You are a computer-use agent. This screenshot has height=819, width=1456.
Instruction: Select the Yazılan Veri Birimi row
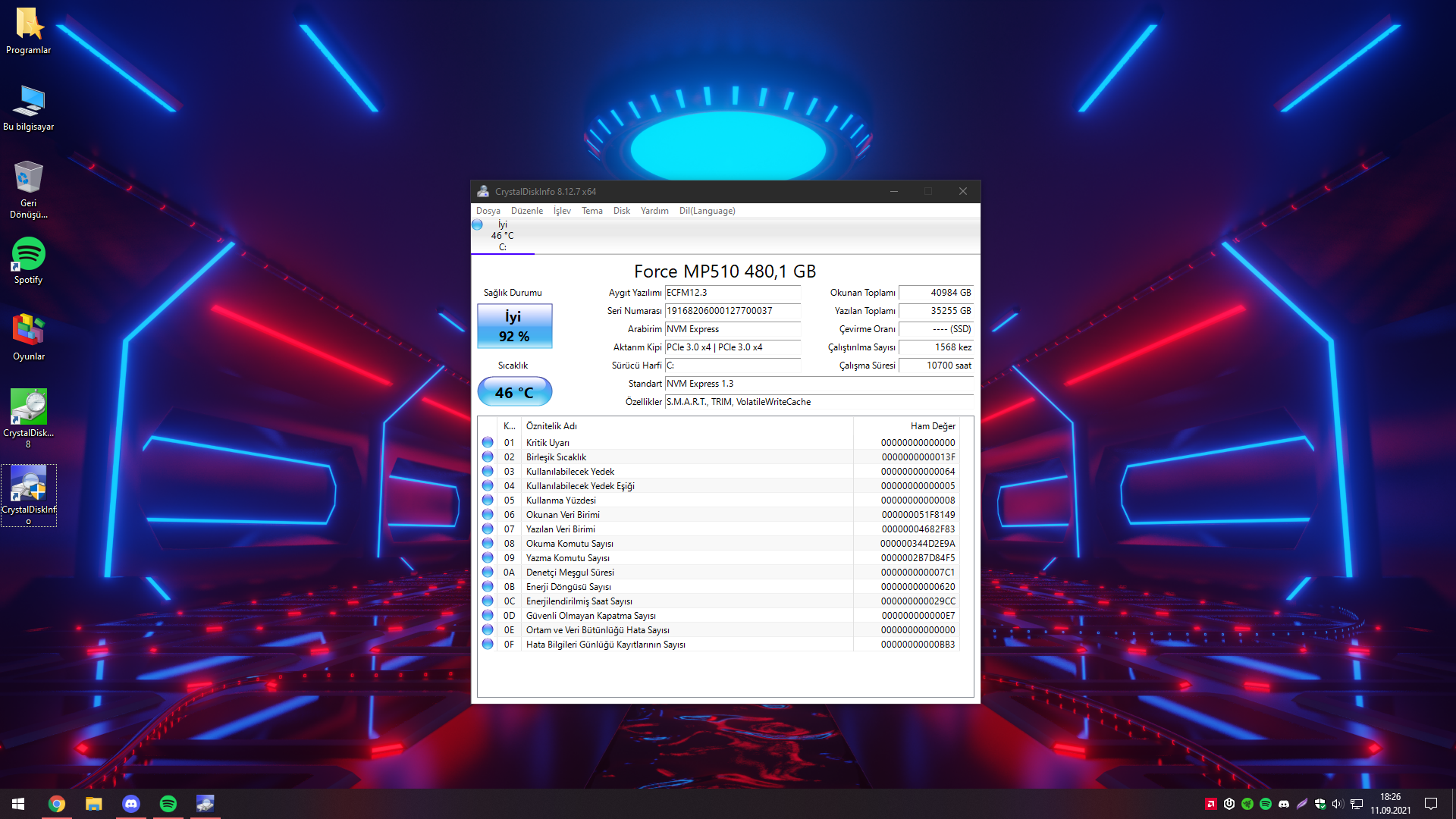pyautogui.click(x=719, y=529)
